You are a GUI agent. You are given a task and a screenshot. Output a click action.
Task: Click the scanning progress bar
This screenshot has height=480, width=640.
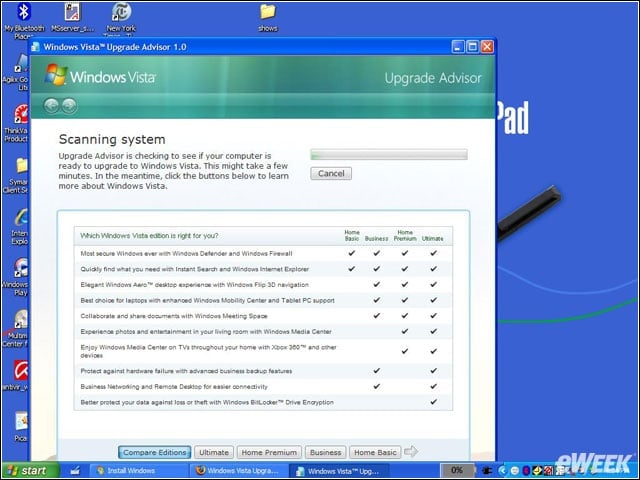click(389, 155)
